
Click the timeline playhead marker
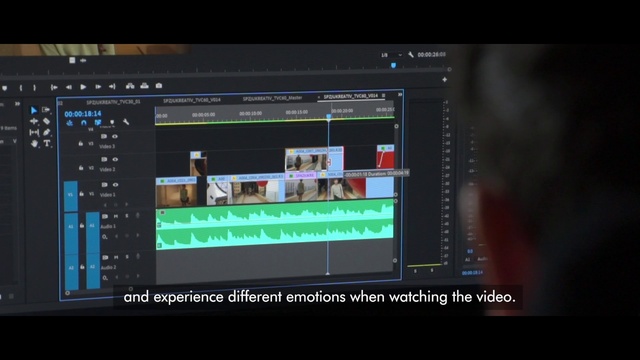329,117
